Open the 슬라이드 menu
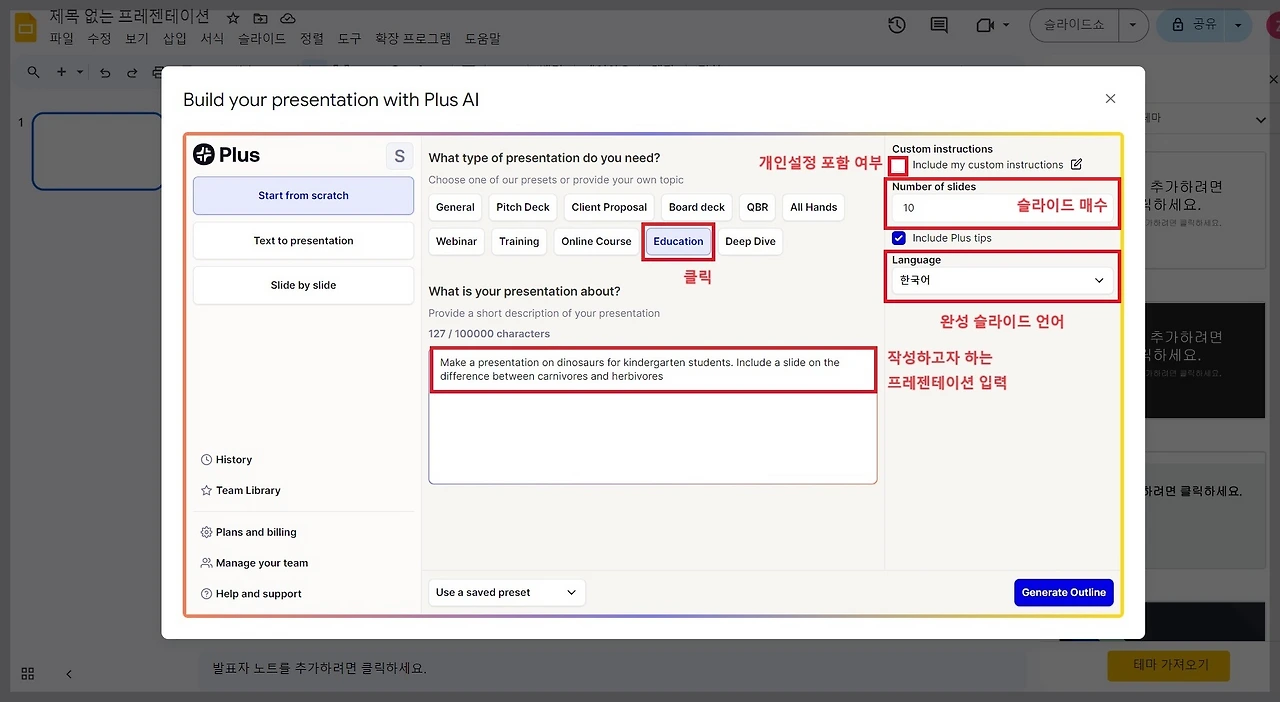The height and width of the screenshot is (702, 1280). [x=262, y=39]
